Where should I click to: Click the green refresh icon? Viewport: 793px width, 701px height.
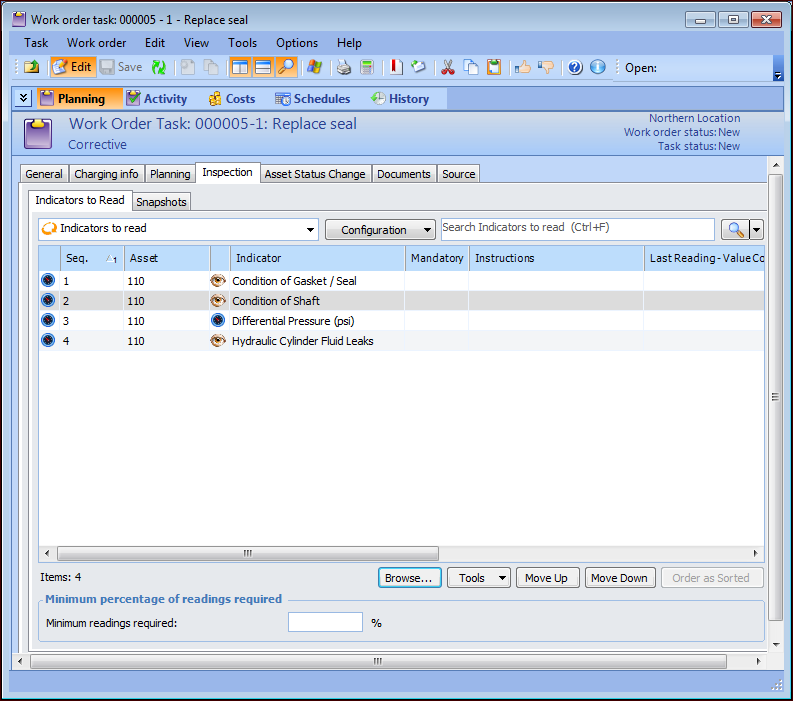pos(159,67)
